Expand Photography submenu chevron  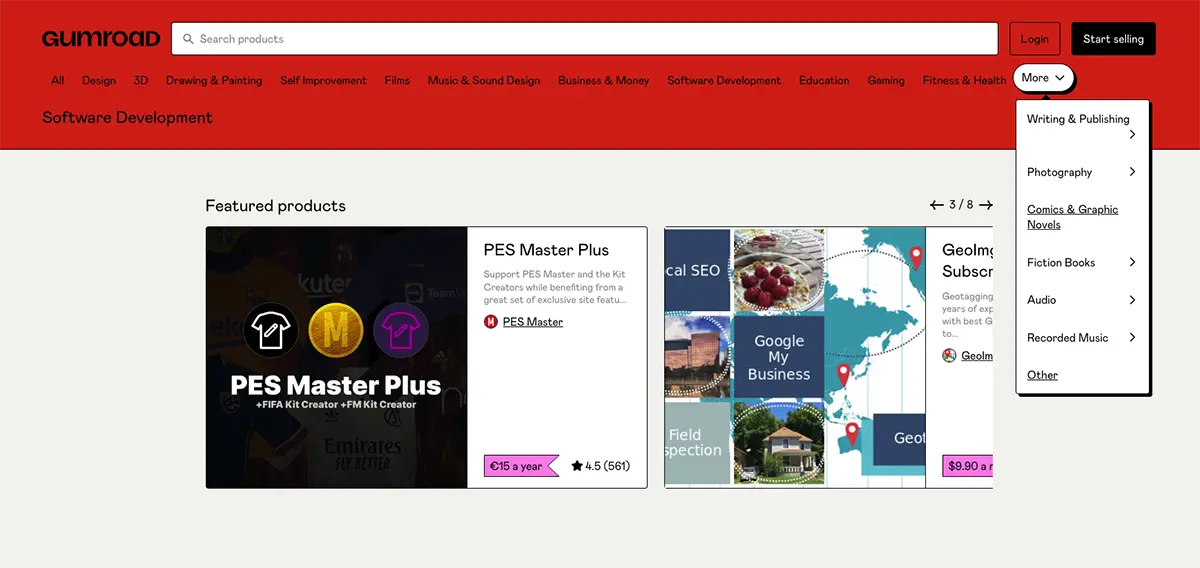tap(1132, 172)
